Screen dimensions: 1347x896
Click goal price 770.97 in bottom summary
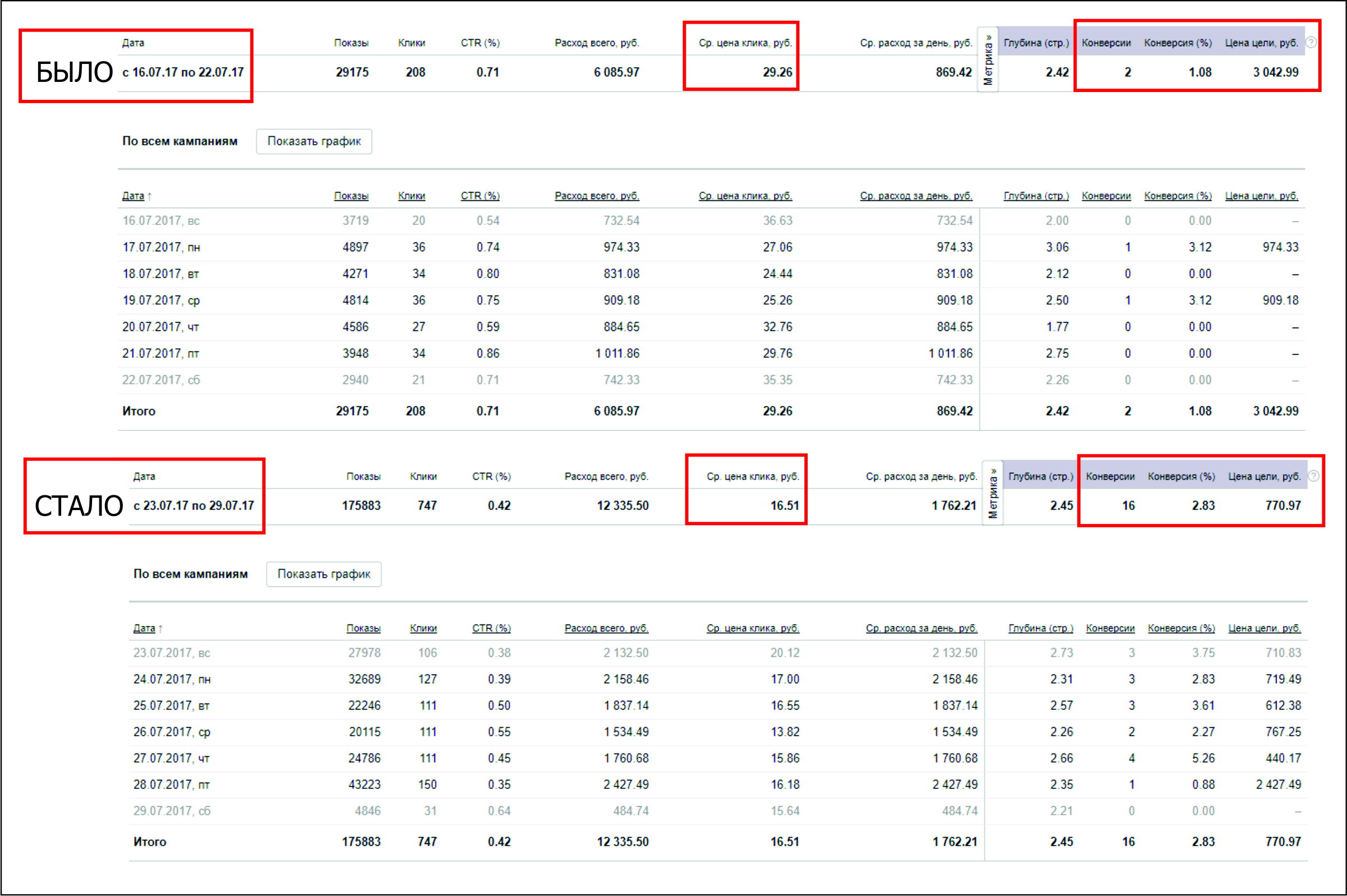1283,506
